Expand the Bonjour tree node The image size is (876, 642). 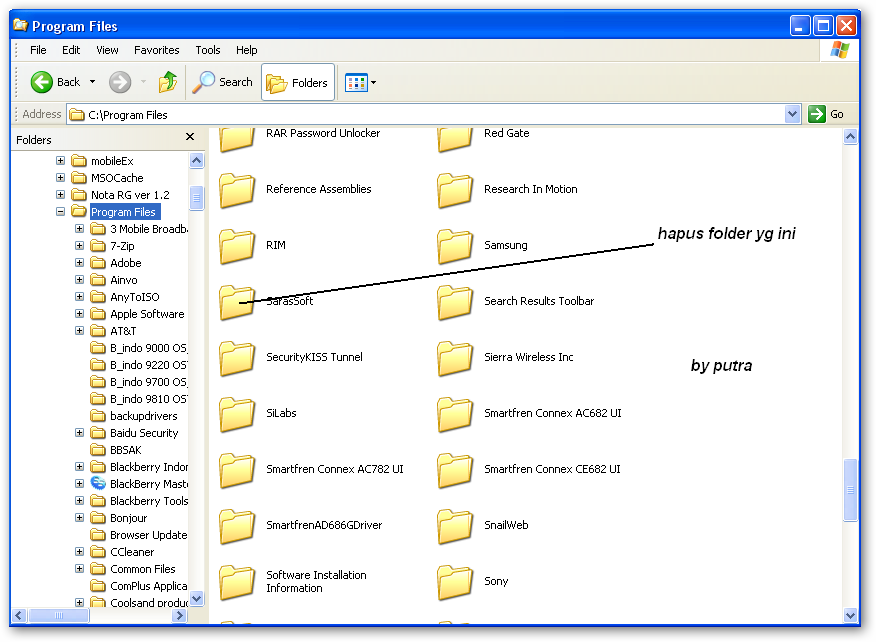[x=79, y=518]
